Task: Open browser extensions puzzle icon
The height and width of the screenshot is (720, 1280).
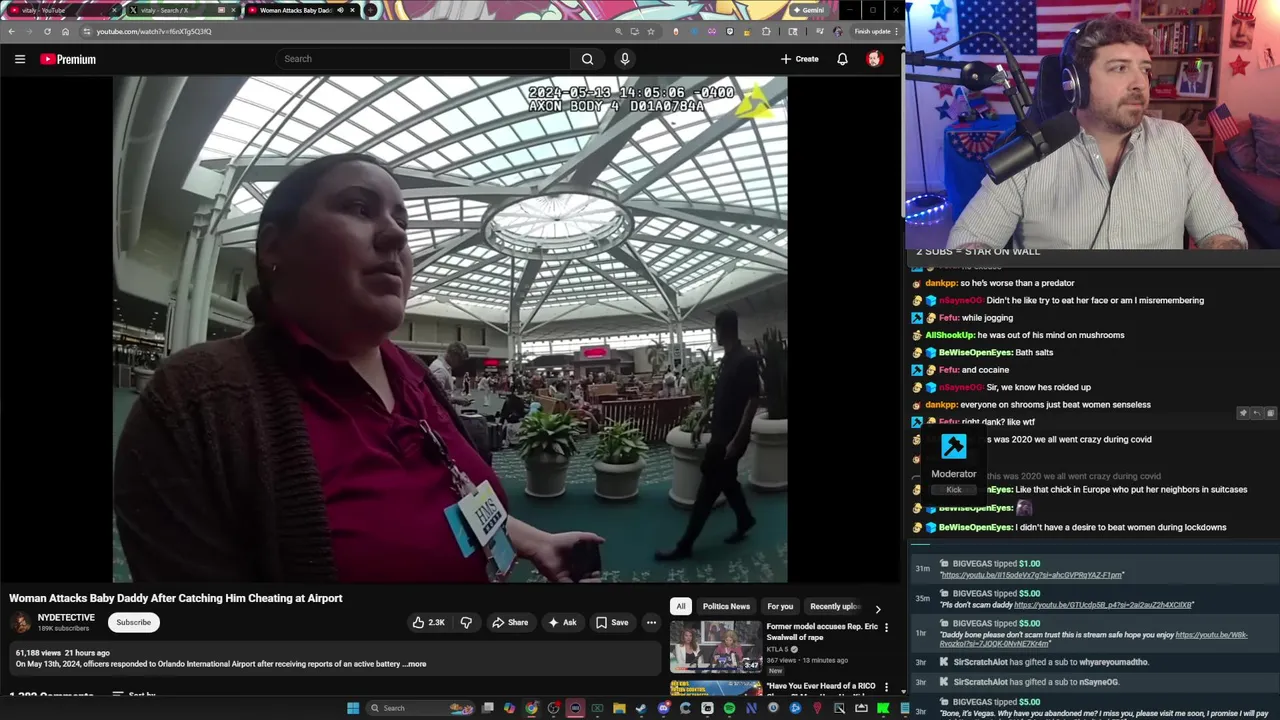Action: point(766,31)
